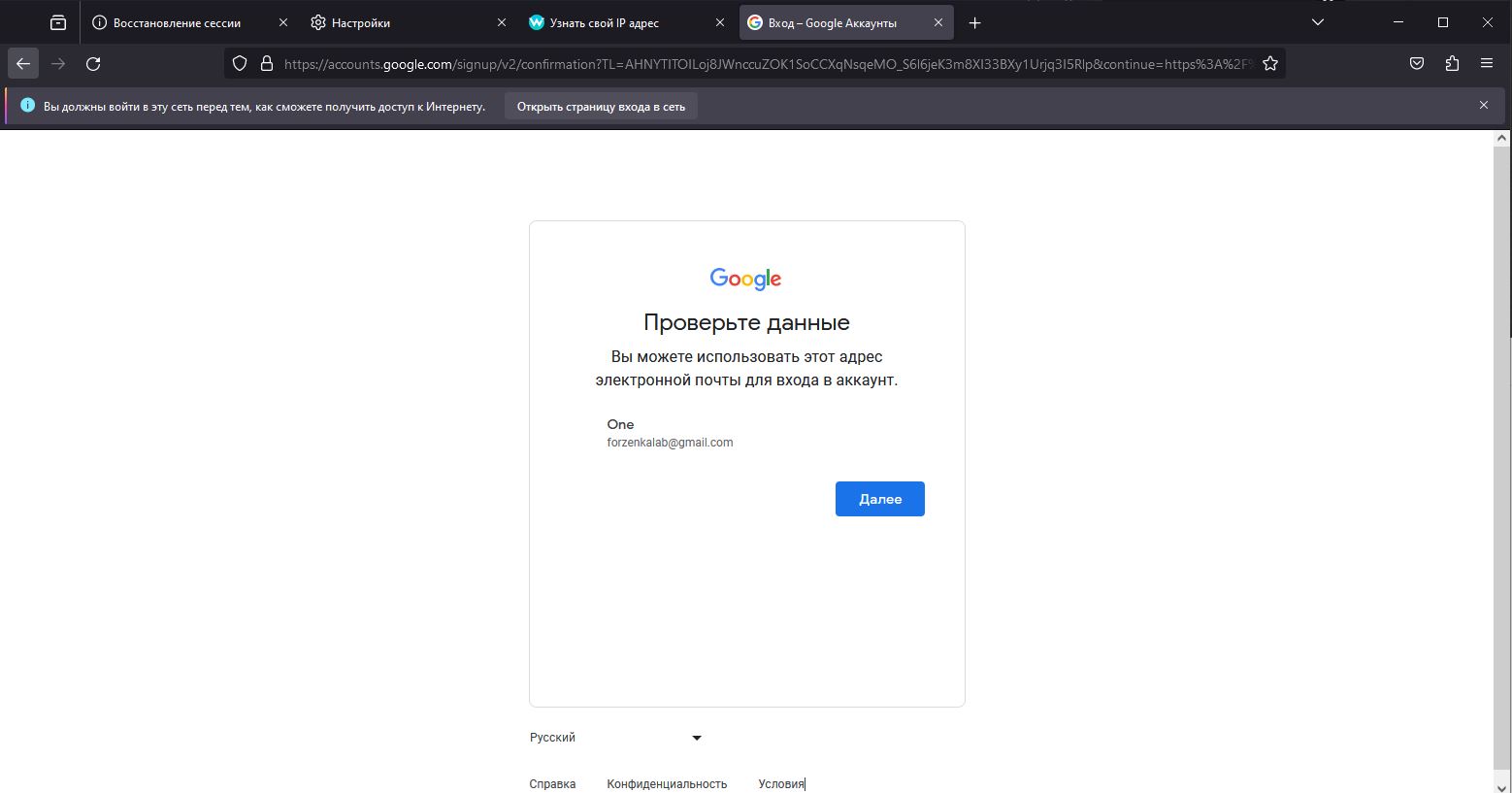Image resolution: width=1512 pixels, height=793 pixels.
Task: Minimize the browser window
Action: 1398,22
